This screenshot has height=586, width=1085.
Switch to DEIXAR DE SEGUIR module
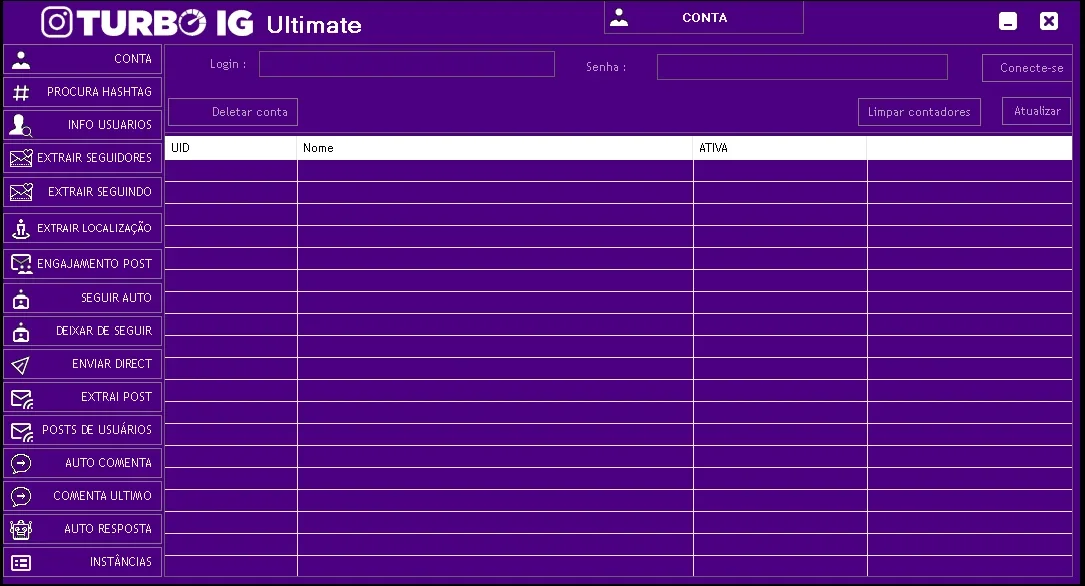tap(82, 331)
